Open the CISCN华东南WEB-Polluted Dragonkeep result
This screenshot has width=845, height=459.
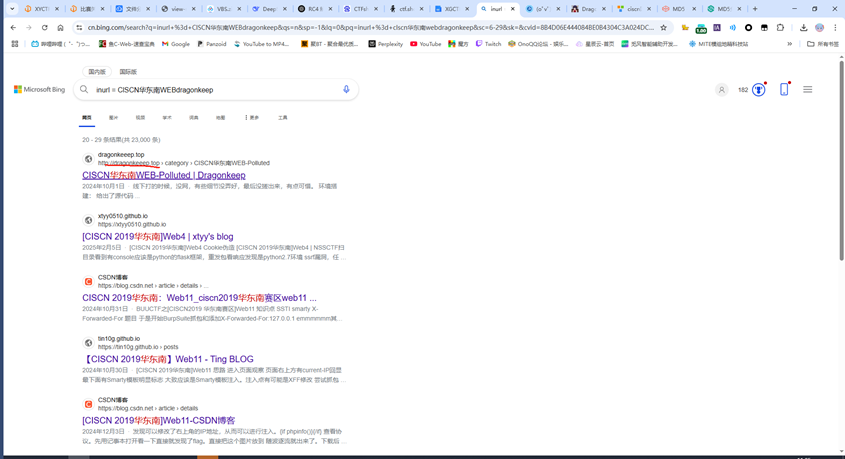pos(163,175)
